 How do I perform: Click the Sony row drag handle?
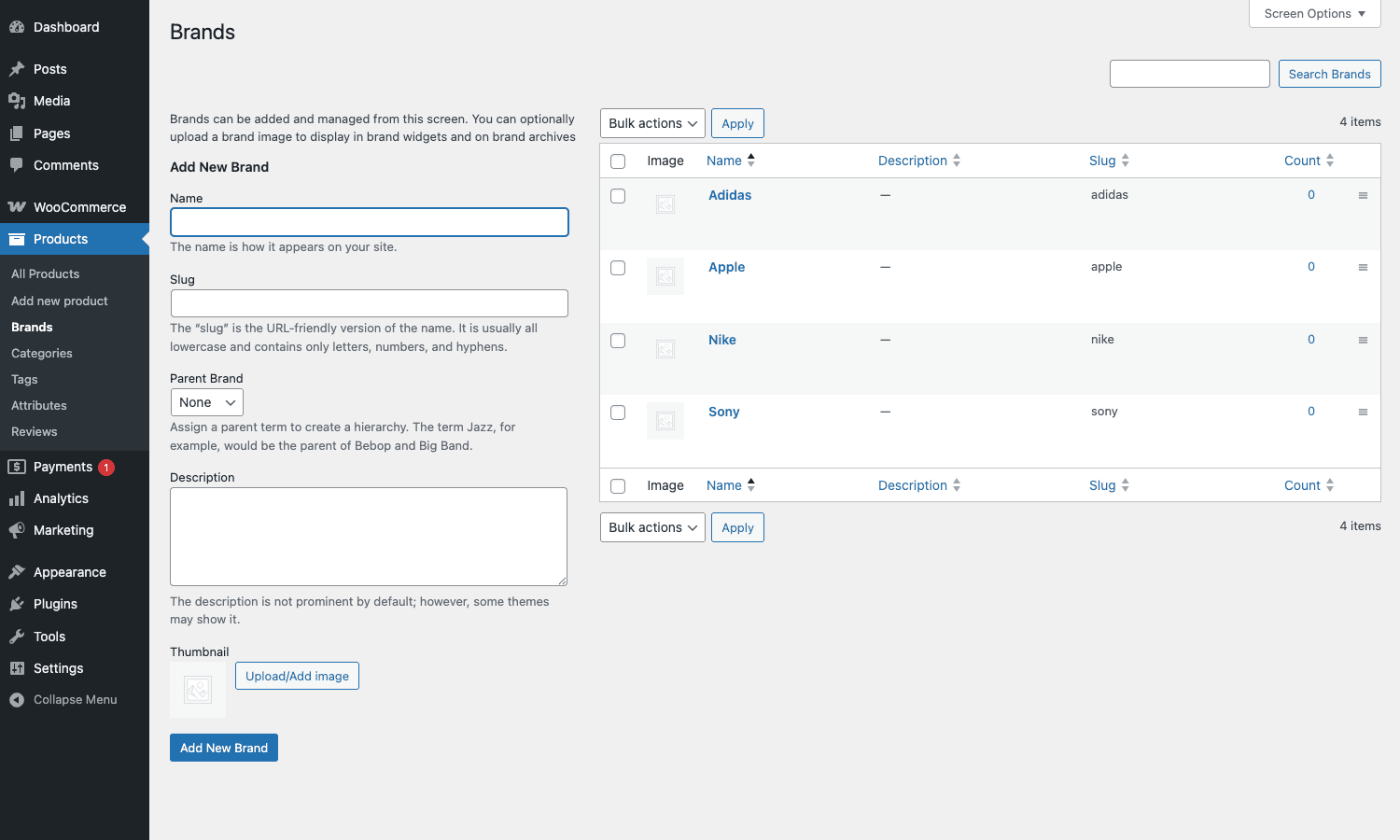[x=1363, y=412]
